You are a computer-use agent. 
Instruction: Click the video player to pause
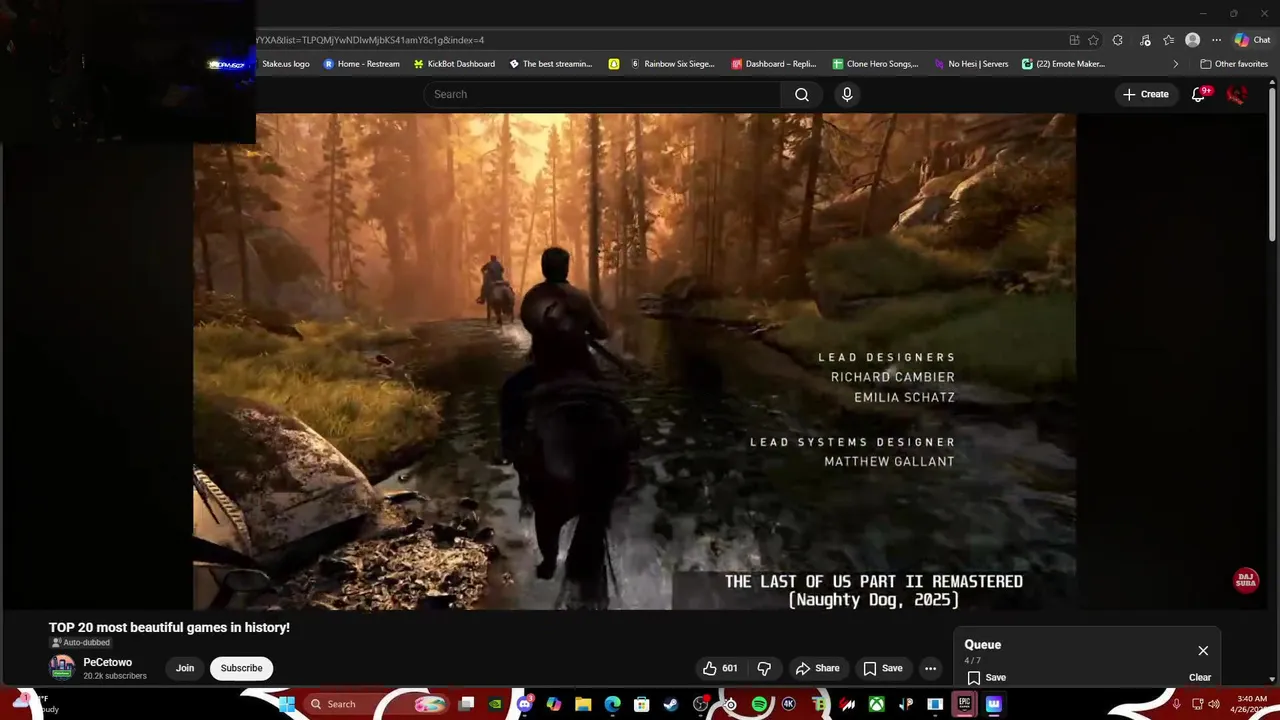[x=634, y=361]
